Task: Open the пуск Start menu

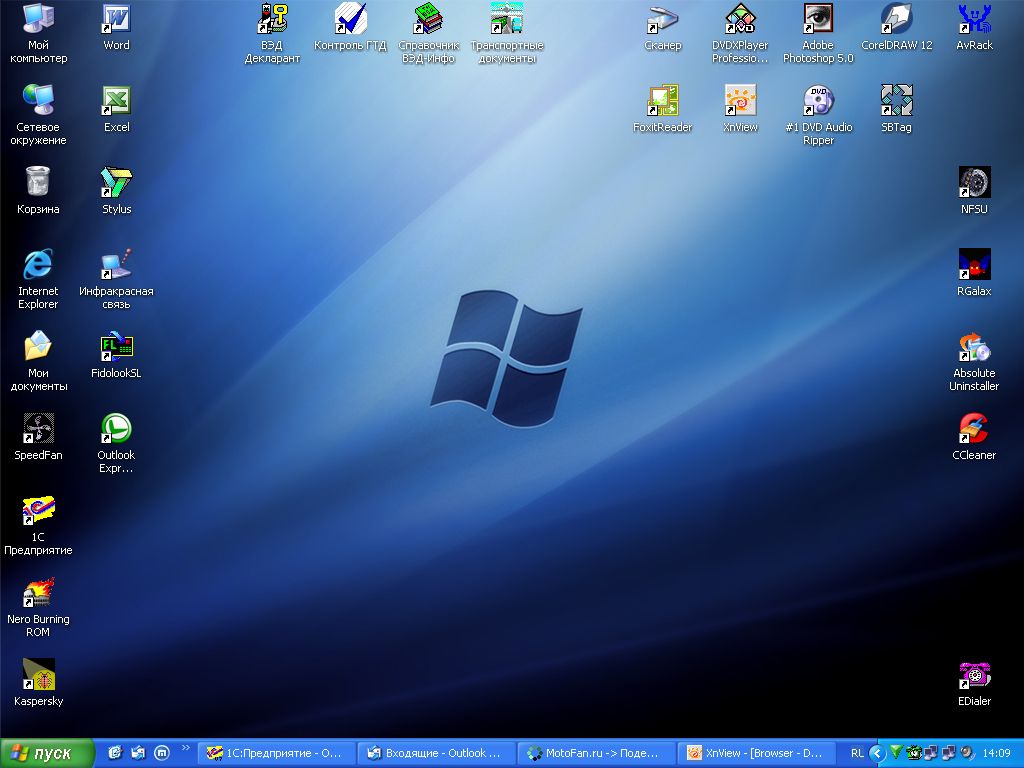Action: click(46, 753)
